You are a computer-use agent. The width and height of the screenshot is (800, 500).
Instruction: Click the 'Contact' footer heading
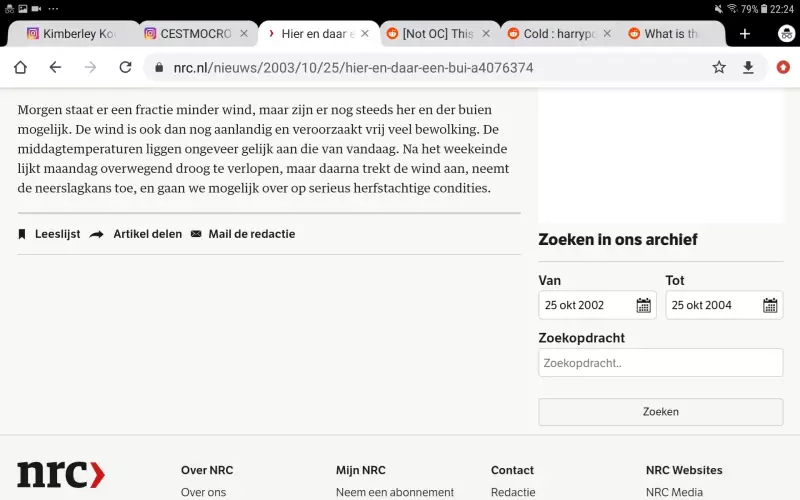[512, 470]
